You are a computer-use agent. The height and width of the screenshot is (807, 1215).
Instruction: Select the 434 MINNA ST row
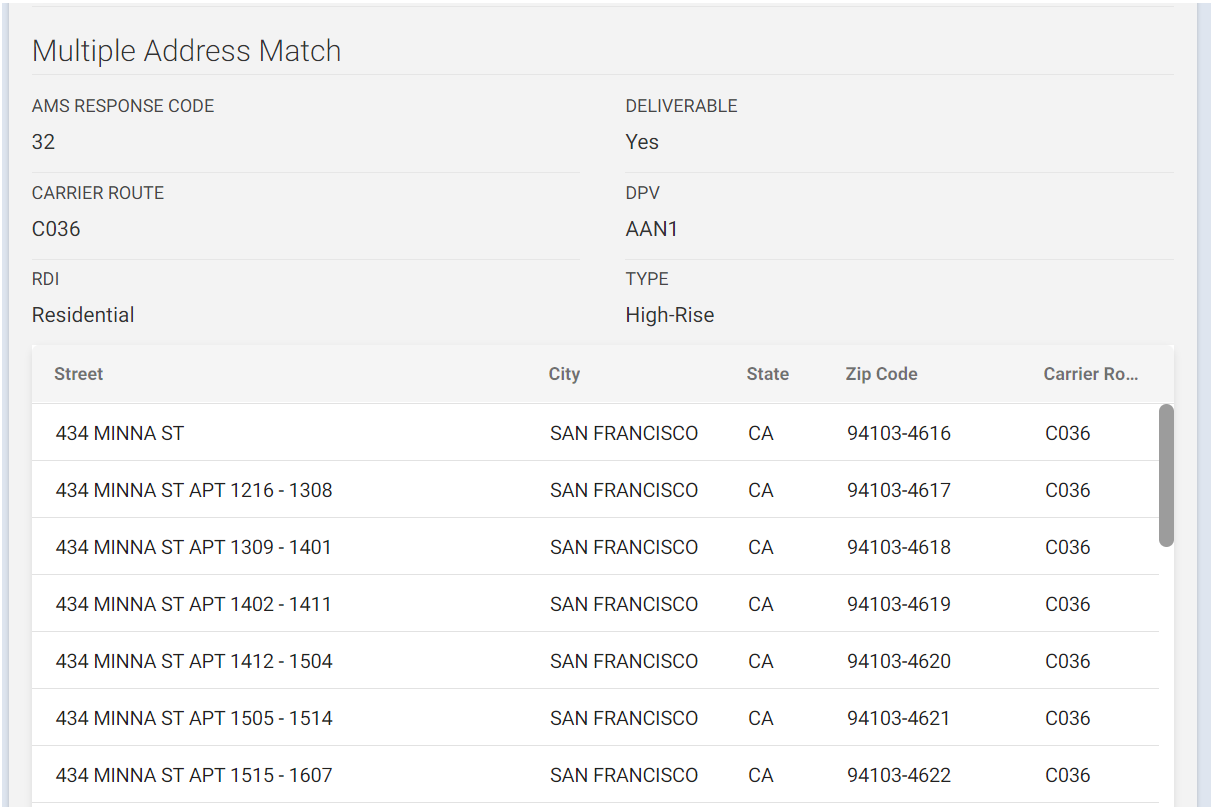tap(120, 433)
